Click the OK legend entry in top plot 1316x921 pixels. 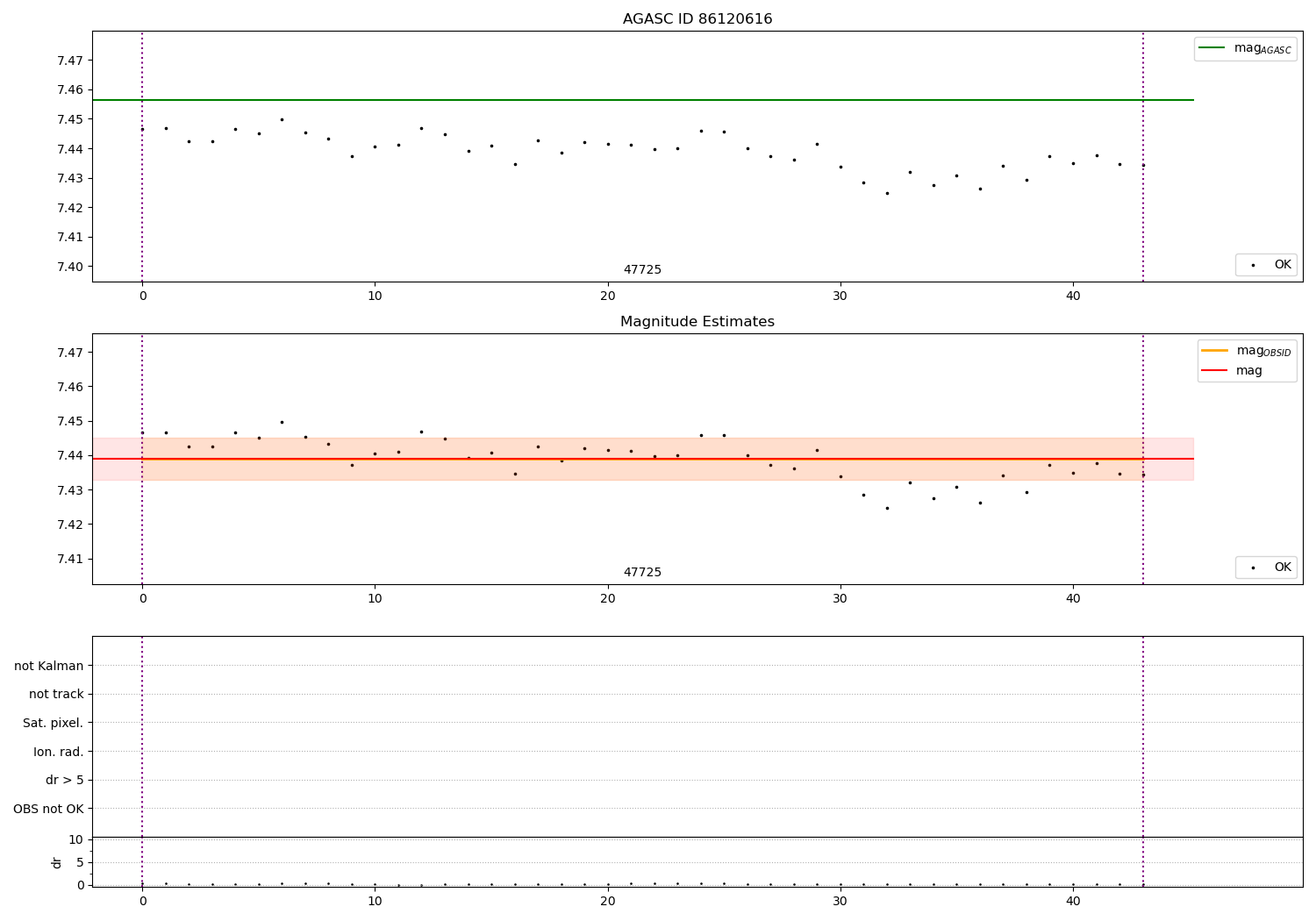tap(1266, 264)
